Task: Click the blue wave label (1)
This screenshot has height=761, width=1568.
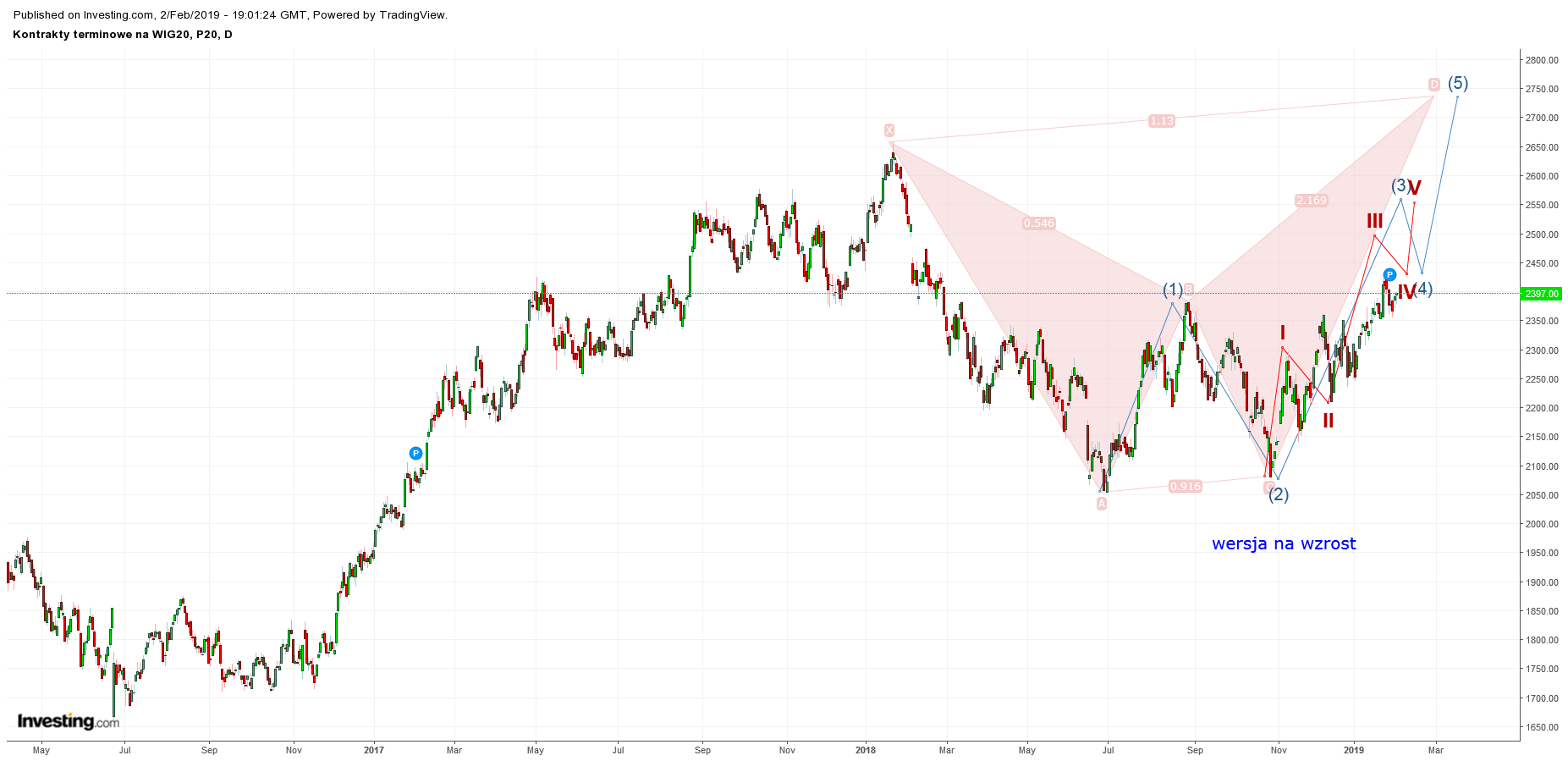Action: coord(1172,290)
